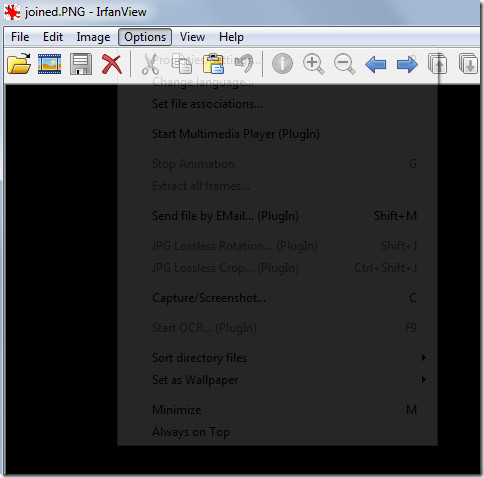This screenshot has width=484, height=478.
Task: Go to next image with right arrow
Action: 407,64
